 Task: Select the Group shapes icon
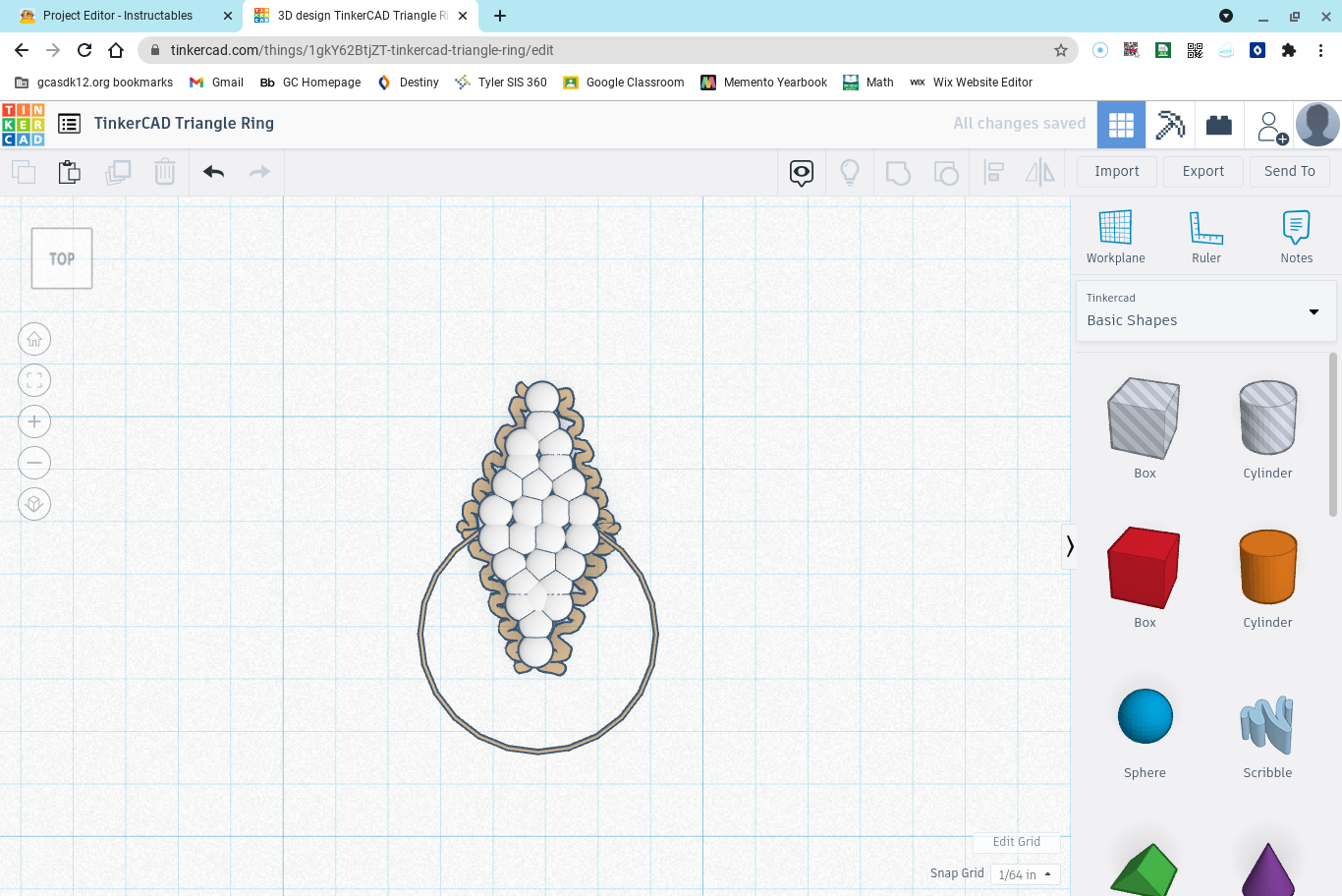tap(896, 172)
